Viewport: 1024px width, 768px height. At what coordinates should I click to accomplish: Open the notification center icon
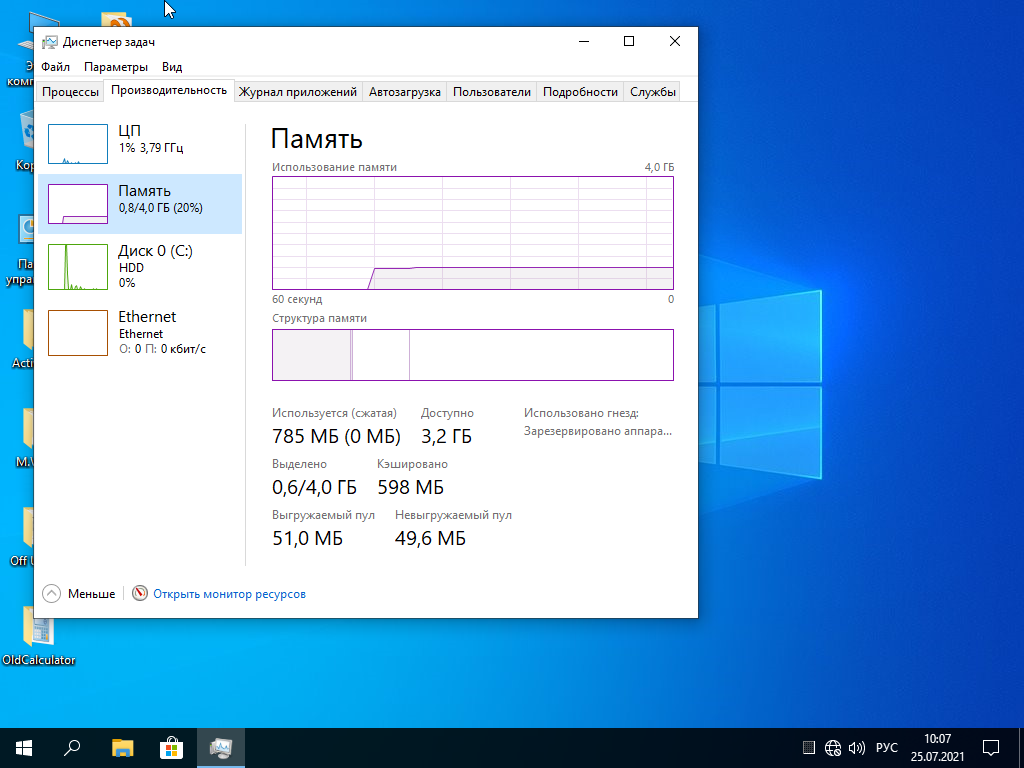tap(991, 748)
